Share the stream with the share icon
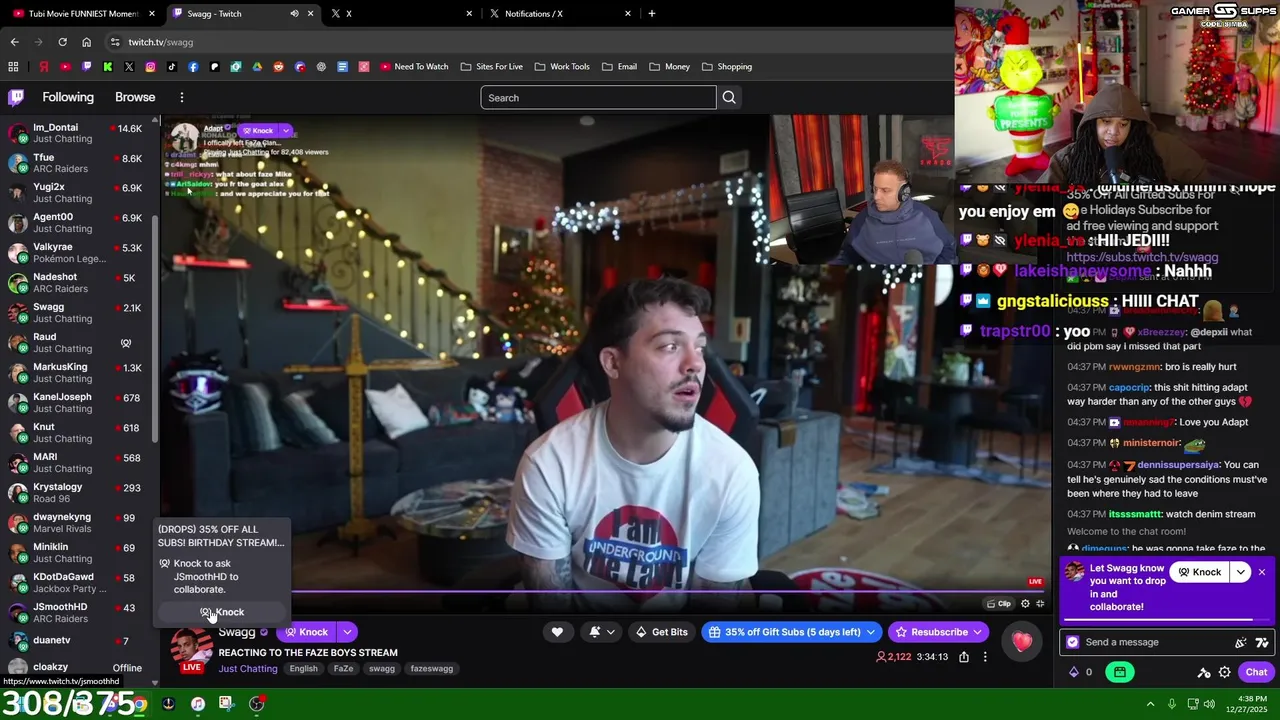The image size is (1280, 720). coord(964,657)
